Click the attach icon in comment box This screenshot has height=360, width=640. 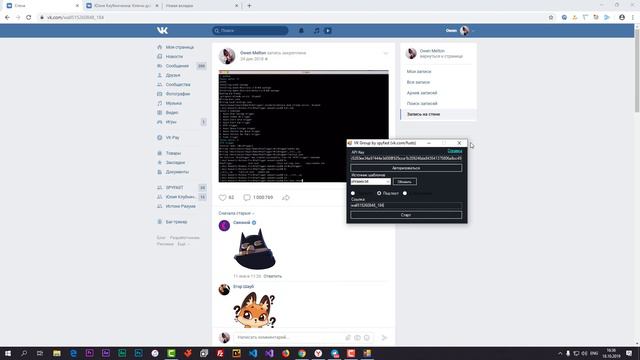(x=348, y=338)
